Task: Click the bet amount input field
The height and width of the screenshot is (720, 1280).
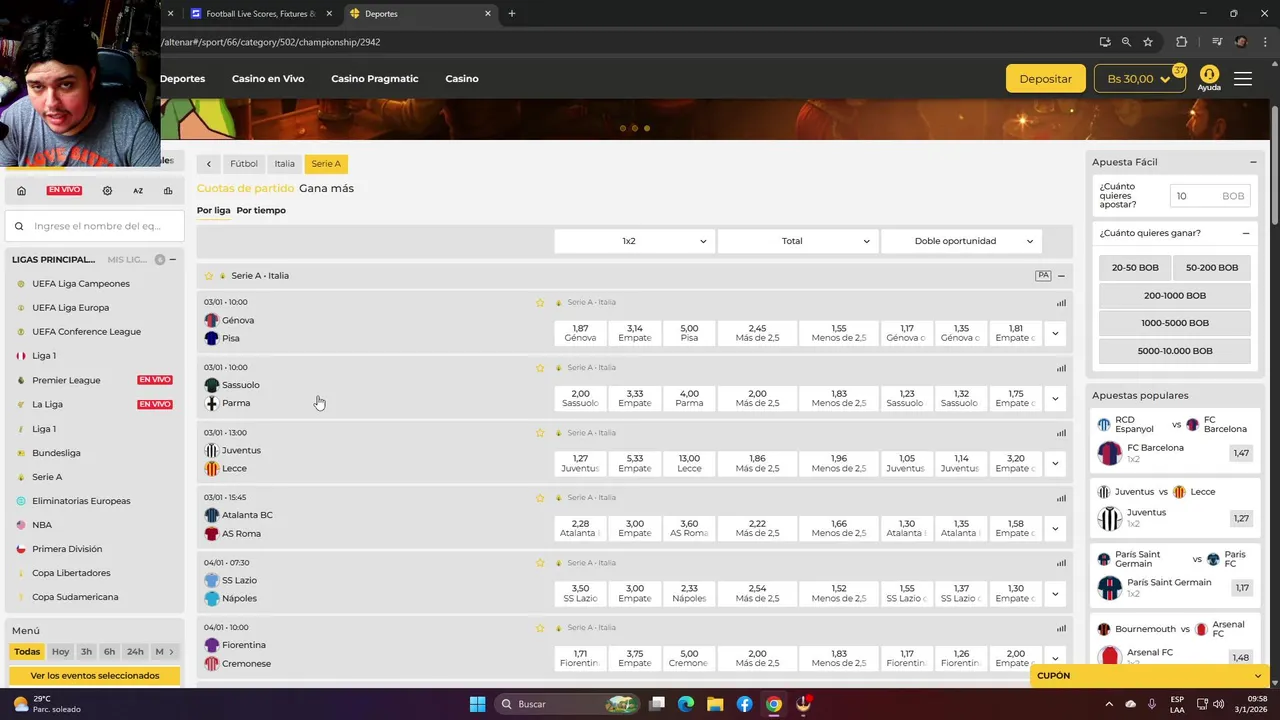Action: (x=1210, y=196)
